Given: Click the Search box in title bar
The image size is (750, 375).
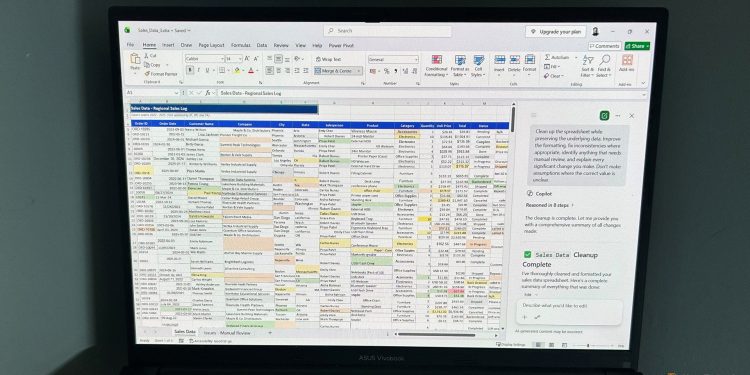Looking at the screenshot, I should 387,31.
